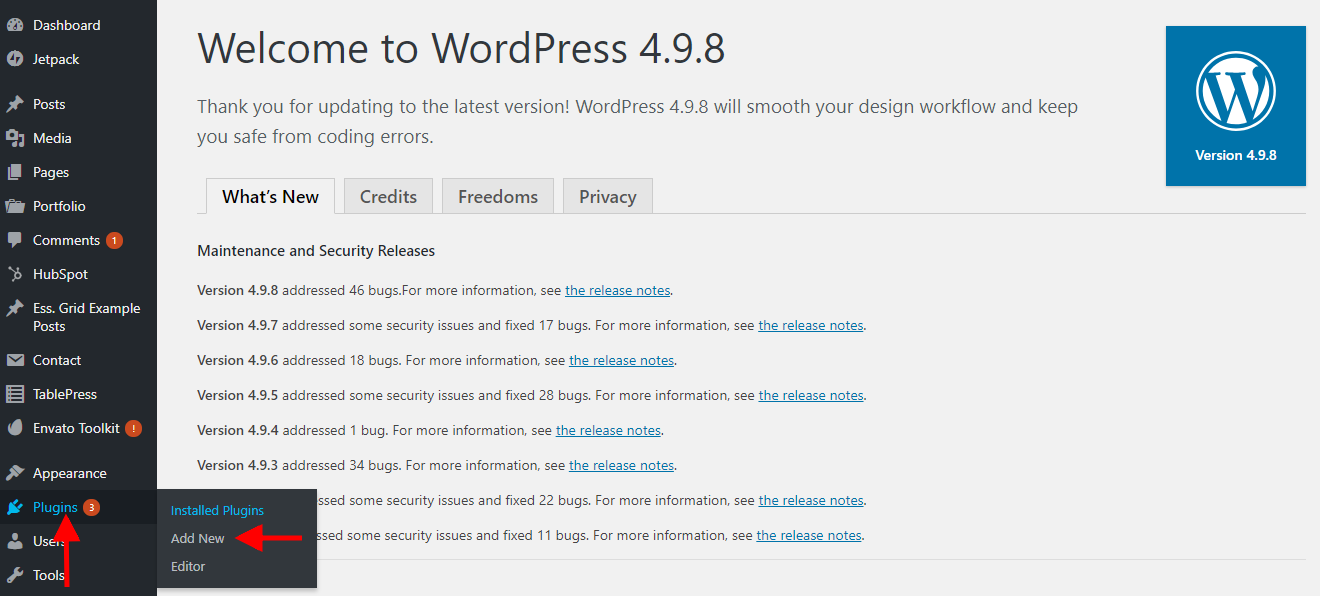The image size is (1320, 596).
Task: Click the Plugins plug icon
Action: 15,507
